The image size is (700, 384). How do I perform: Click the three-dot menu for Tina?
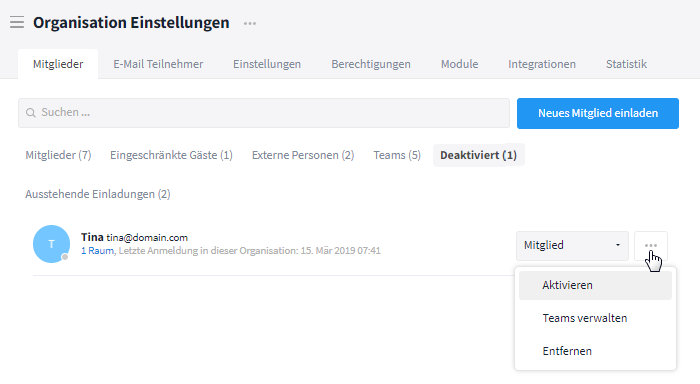(x=651, y=246)
